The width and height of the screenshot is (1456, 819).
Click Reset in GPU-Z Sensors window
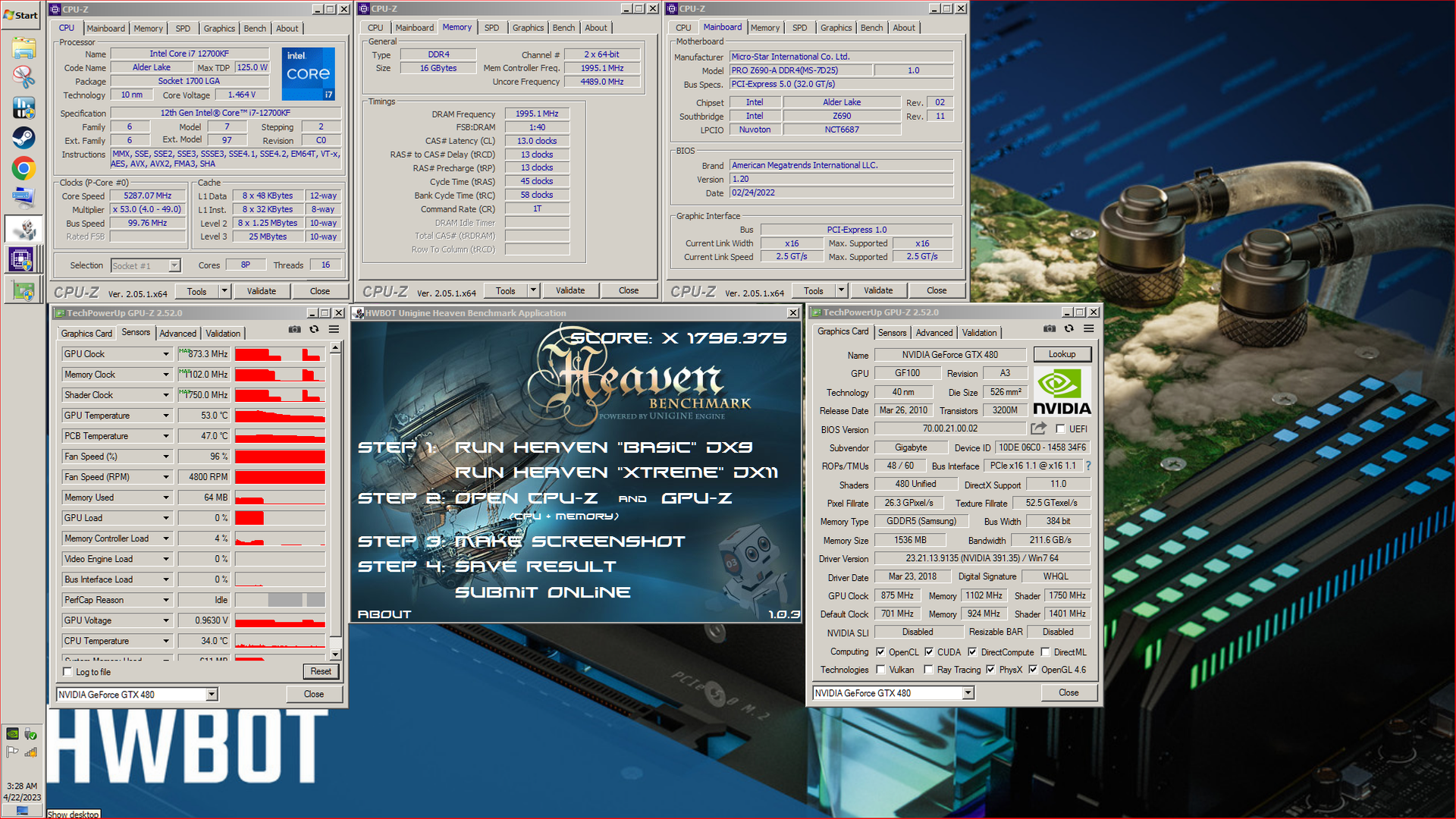[x=321, y=671]
